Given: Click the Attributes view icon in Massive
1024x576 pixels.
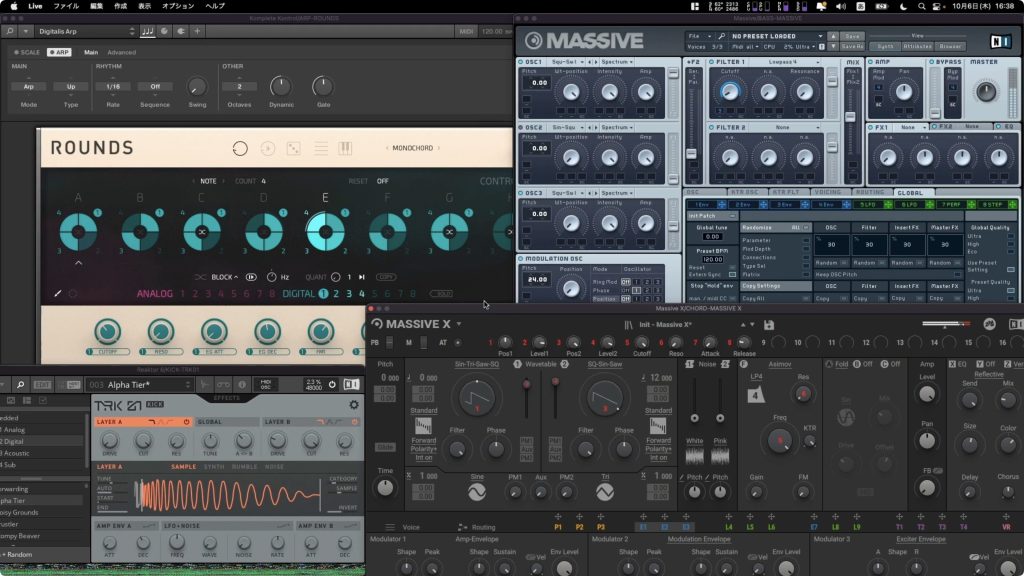Looking at the screenshot, I should (918, 46).
